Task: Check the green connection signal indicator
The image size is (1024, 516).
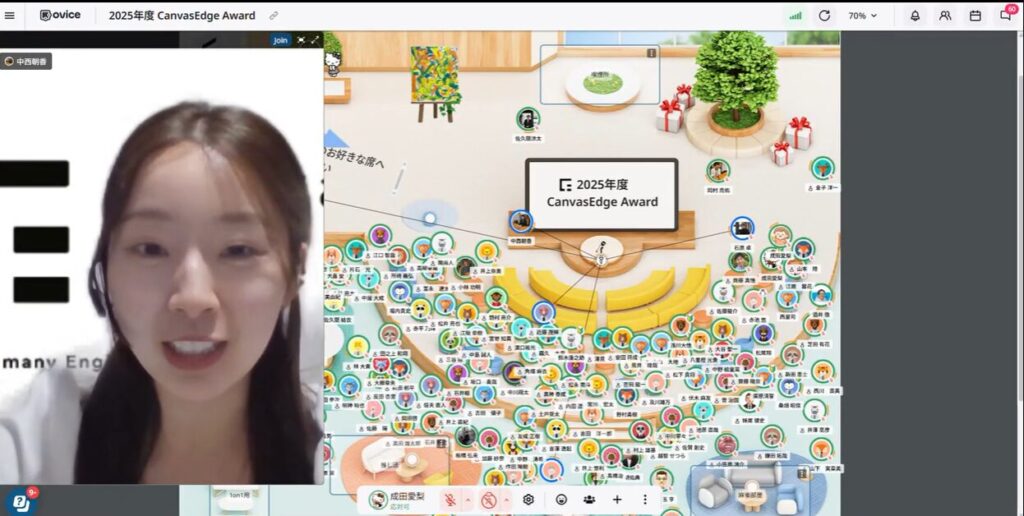Action: 795,16
